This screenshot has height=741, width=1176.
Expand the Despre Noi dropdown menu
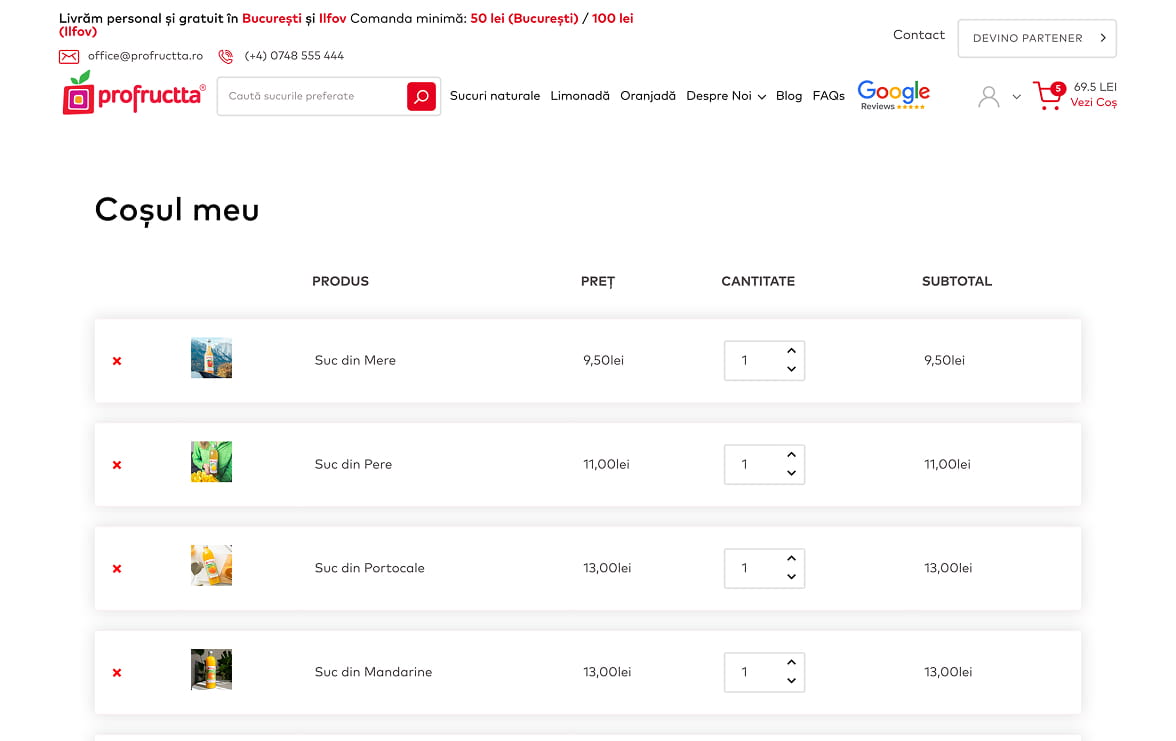coord(725,96)
